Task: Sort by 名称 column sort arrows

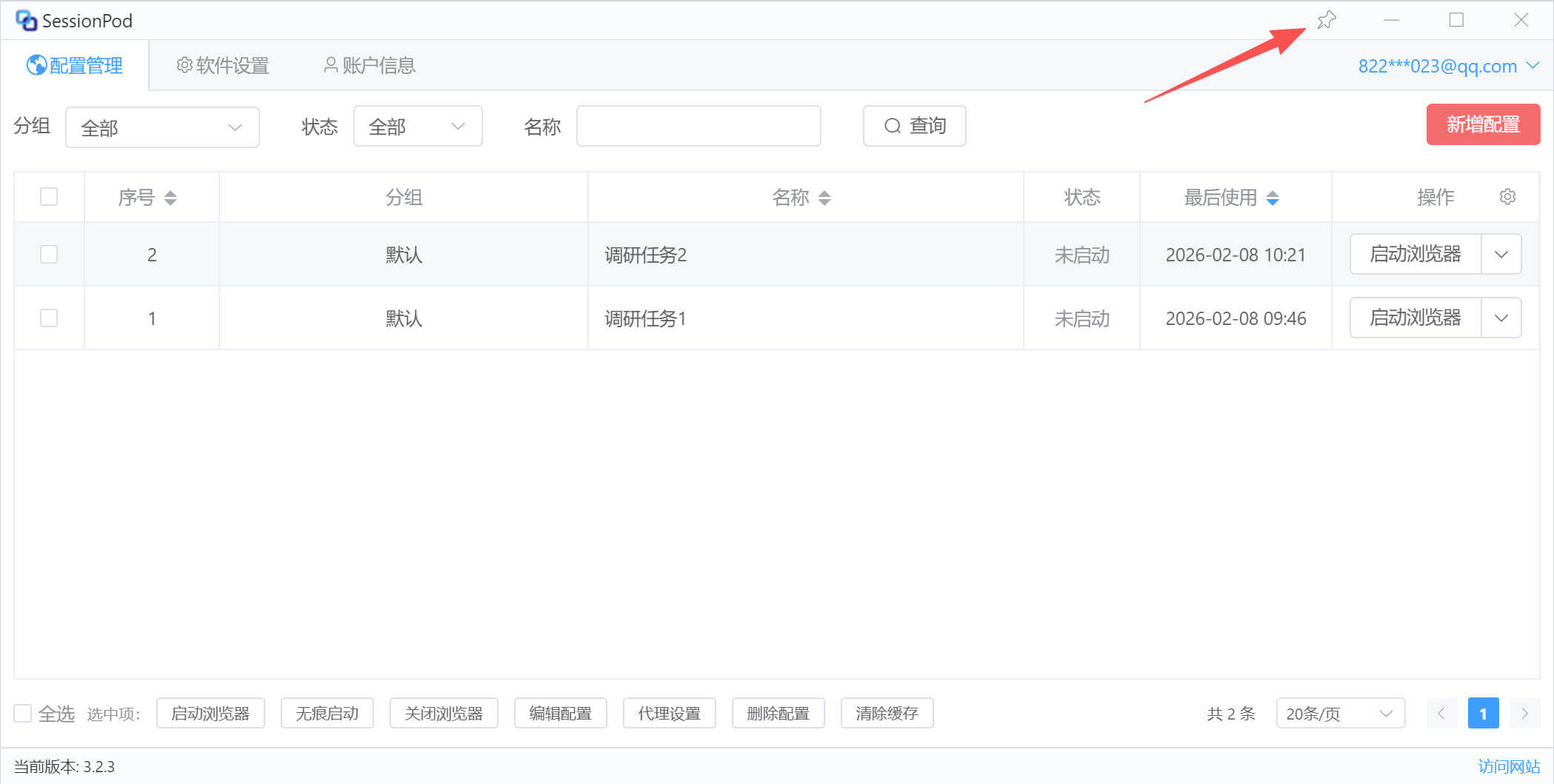Action: (824, 198)
